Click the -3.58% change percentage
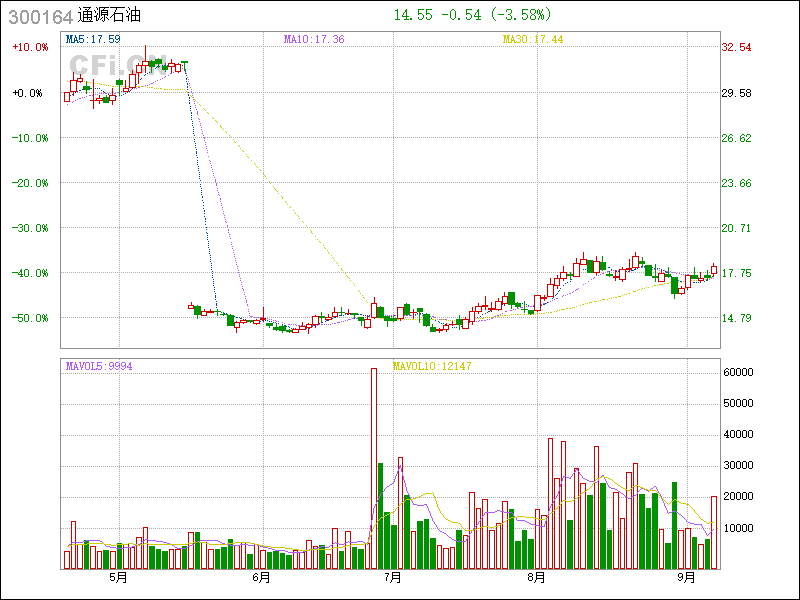The height and width of the screenshot is (600, 800). coord(521,15)
